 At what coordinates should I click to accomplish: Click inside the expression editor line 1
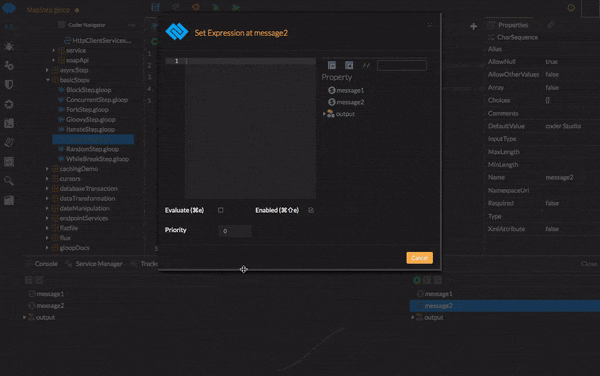point(251,61)
